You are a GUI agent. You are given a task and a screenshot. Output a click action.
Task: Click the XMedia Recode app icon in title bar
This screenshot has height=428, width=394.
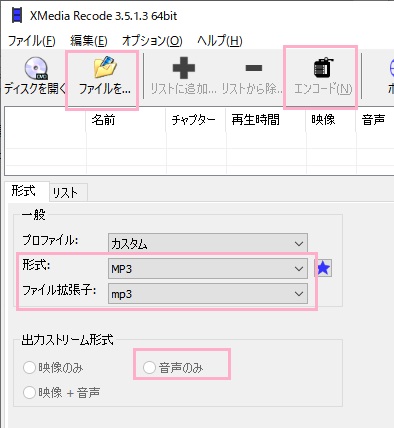click(x=17, y=15)
